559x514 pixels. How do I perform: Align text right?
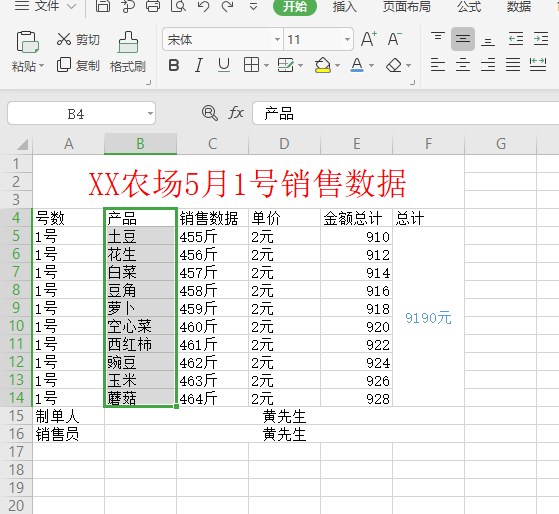(488, 65)
